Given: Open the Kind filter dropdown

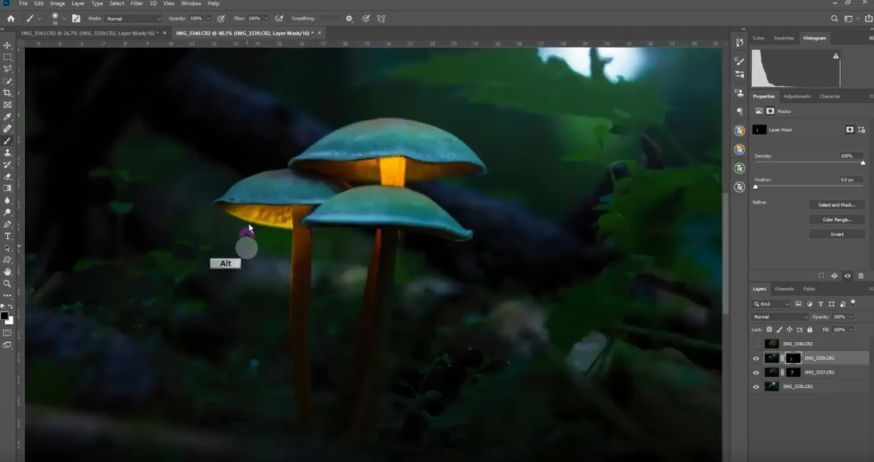Looking at the screenshot, I should (x=771, y=304).
